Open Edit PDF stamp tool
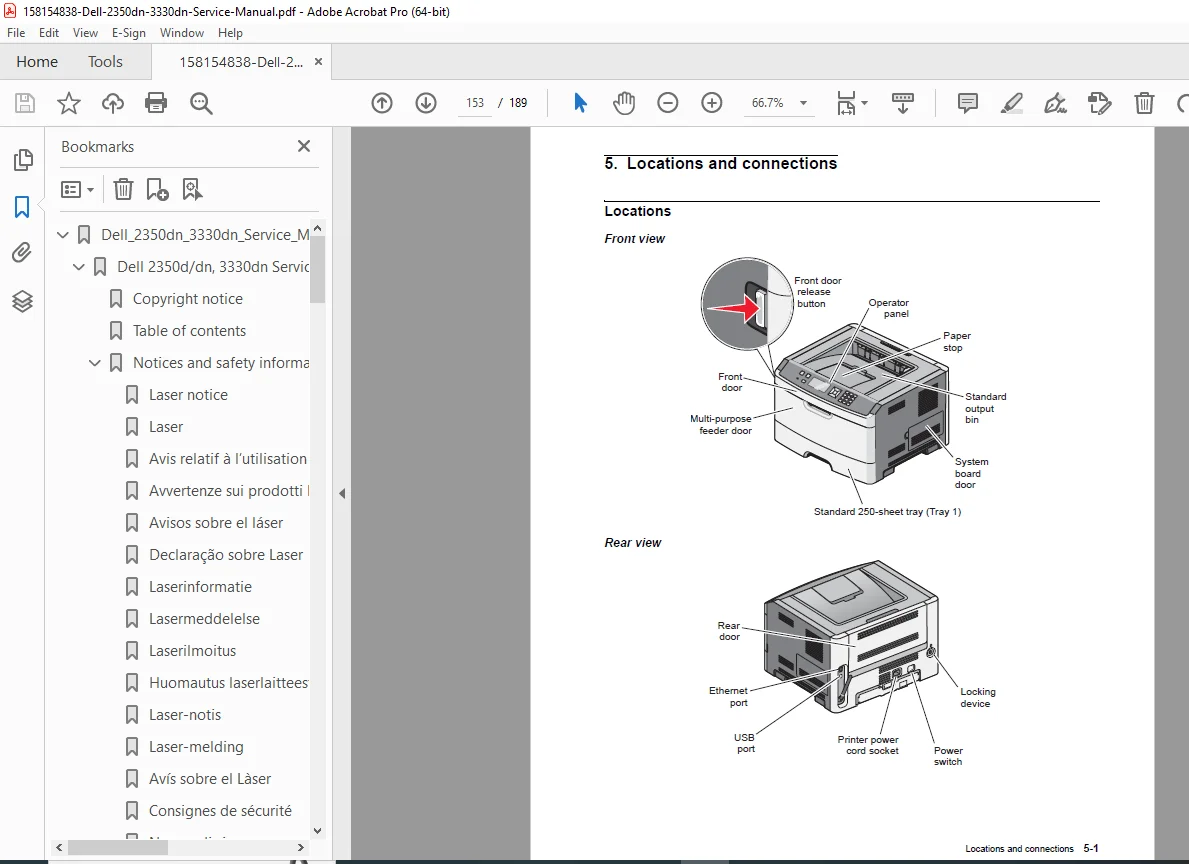Viewport: 1189px width, 864px height. (1100, 102)
